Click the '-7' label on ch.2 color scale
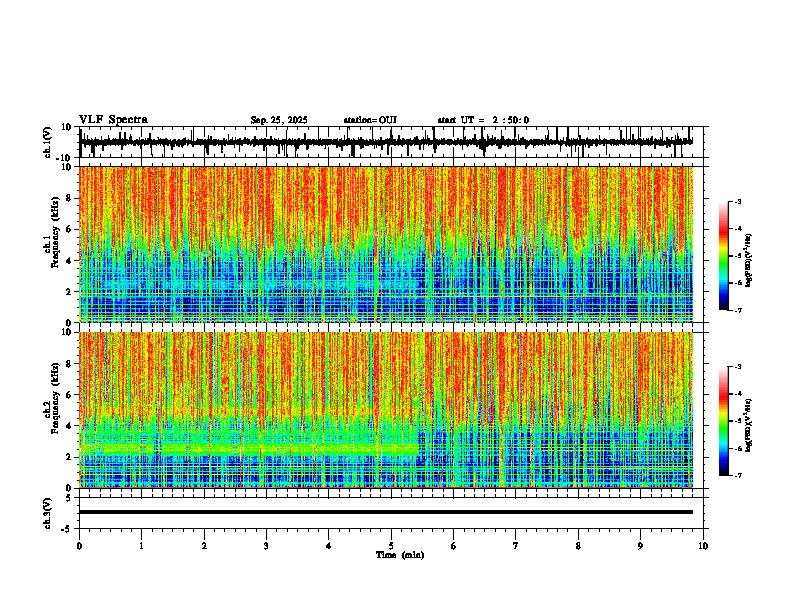792x612 pixels. (738, 475)
